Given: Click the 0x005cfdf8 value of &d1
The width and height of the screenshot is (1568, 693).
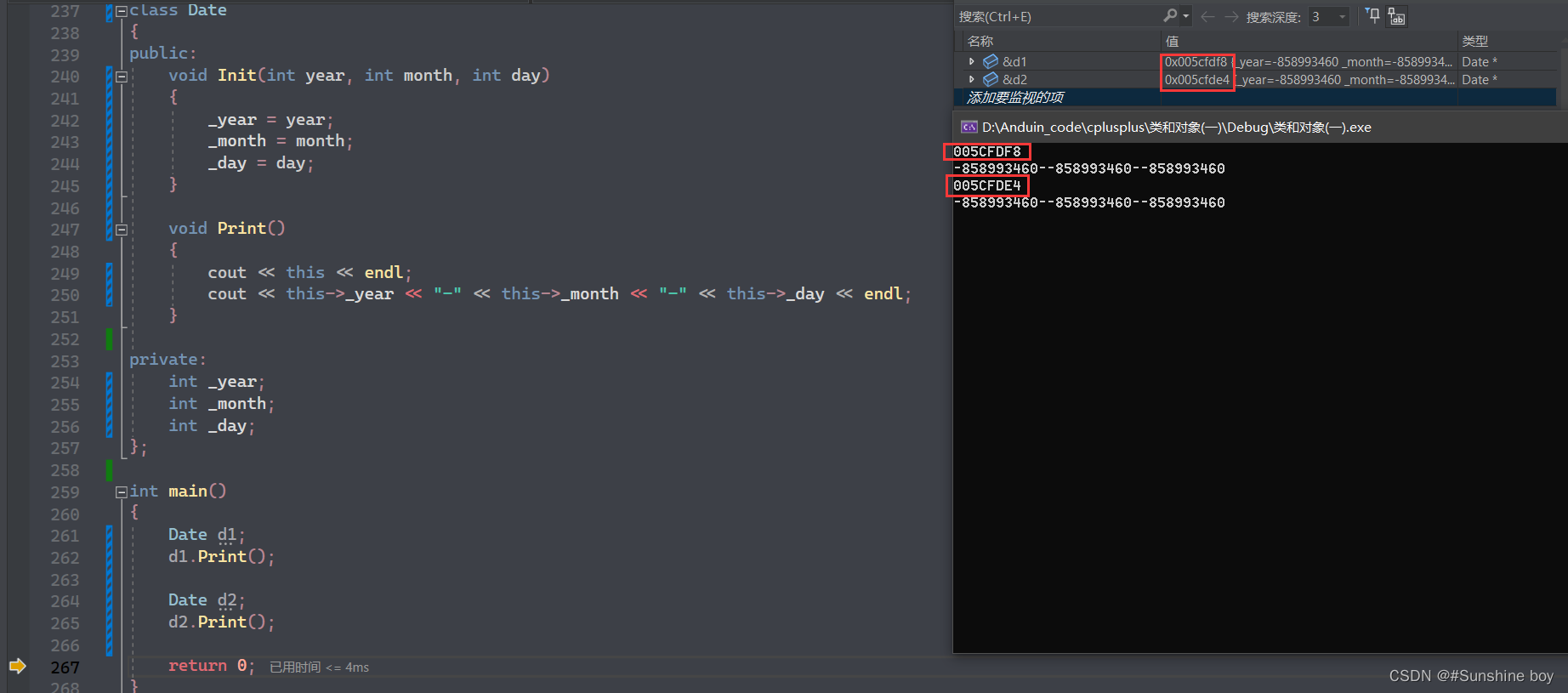Looking at the screenshot, I should point(1196,61).
